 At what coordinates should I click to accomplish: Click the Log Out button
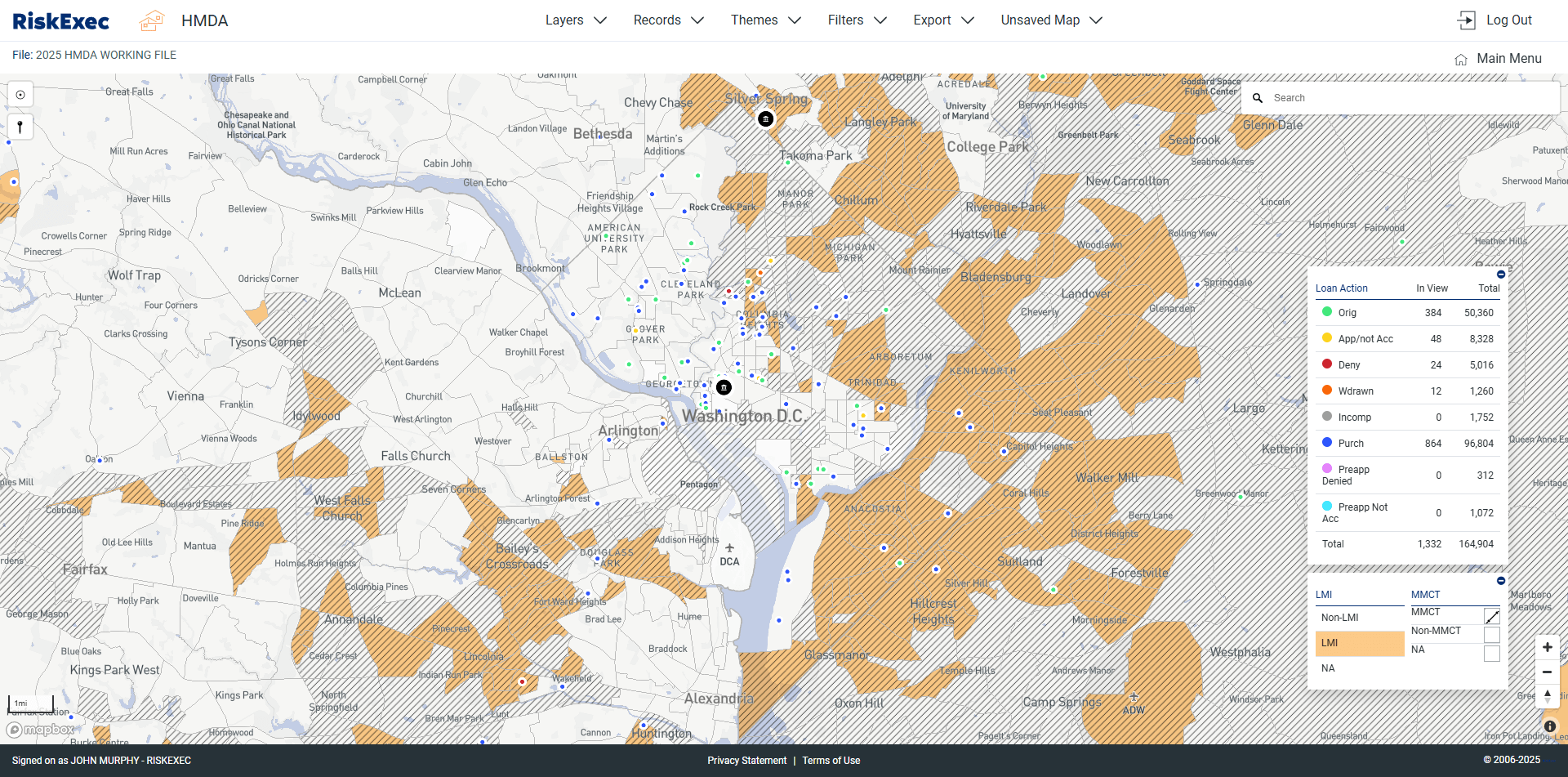tap(1495, 20)
